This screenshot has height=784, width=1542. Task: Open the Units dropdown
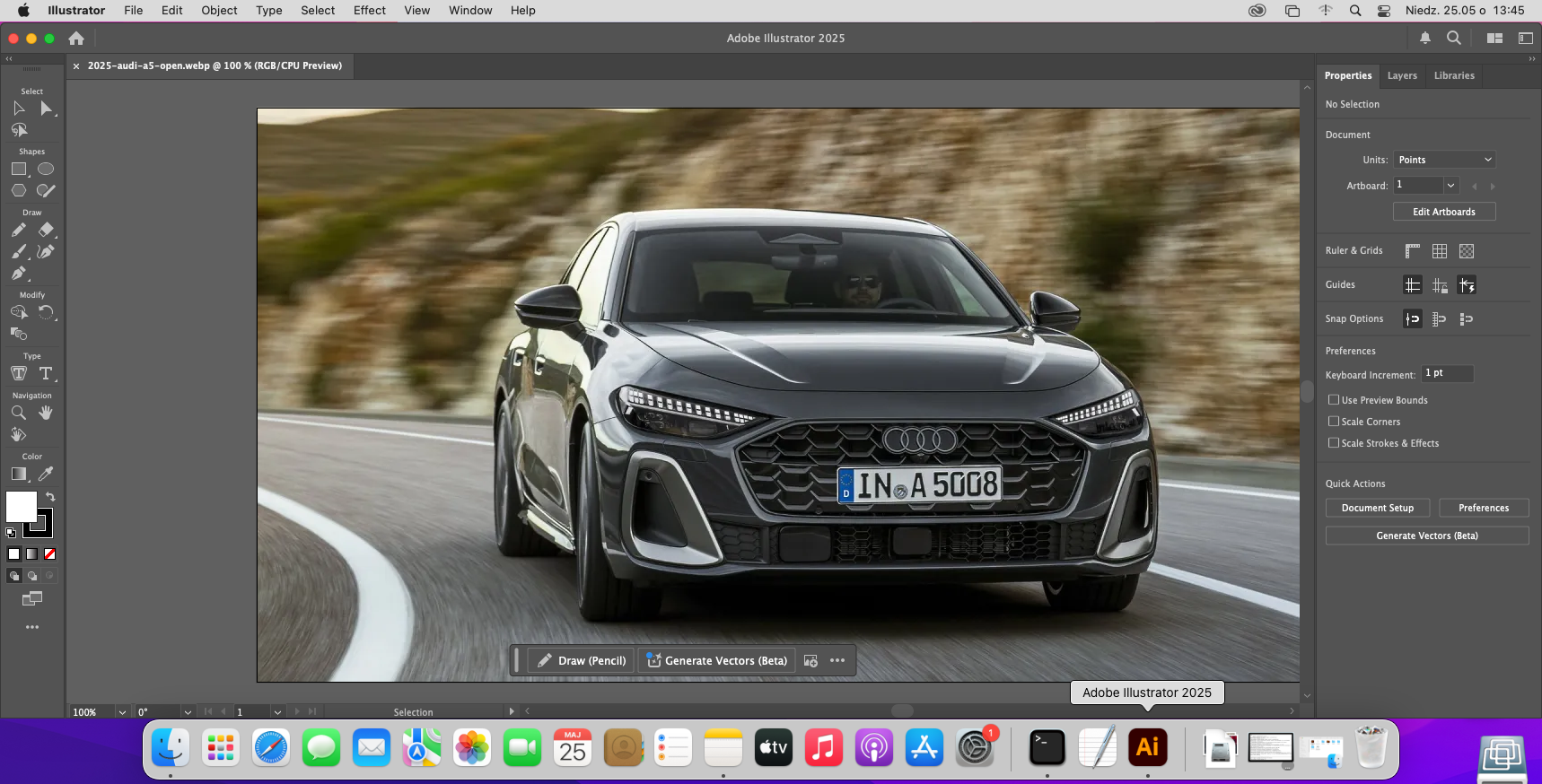[x=1444, y=160]
